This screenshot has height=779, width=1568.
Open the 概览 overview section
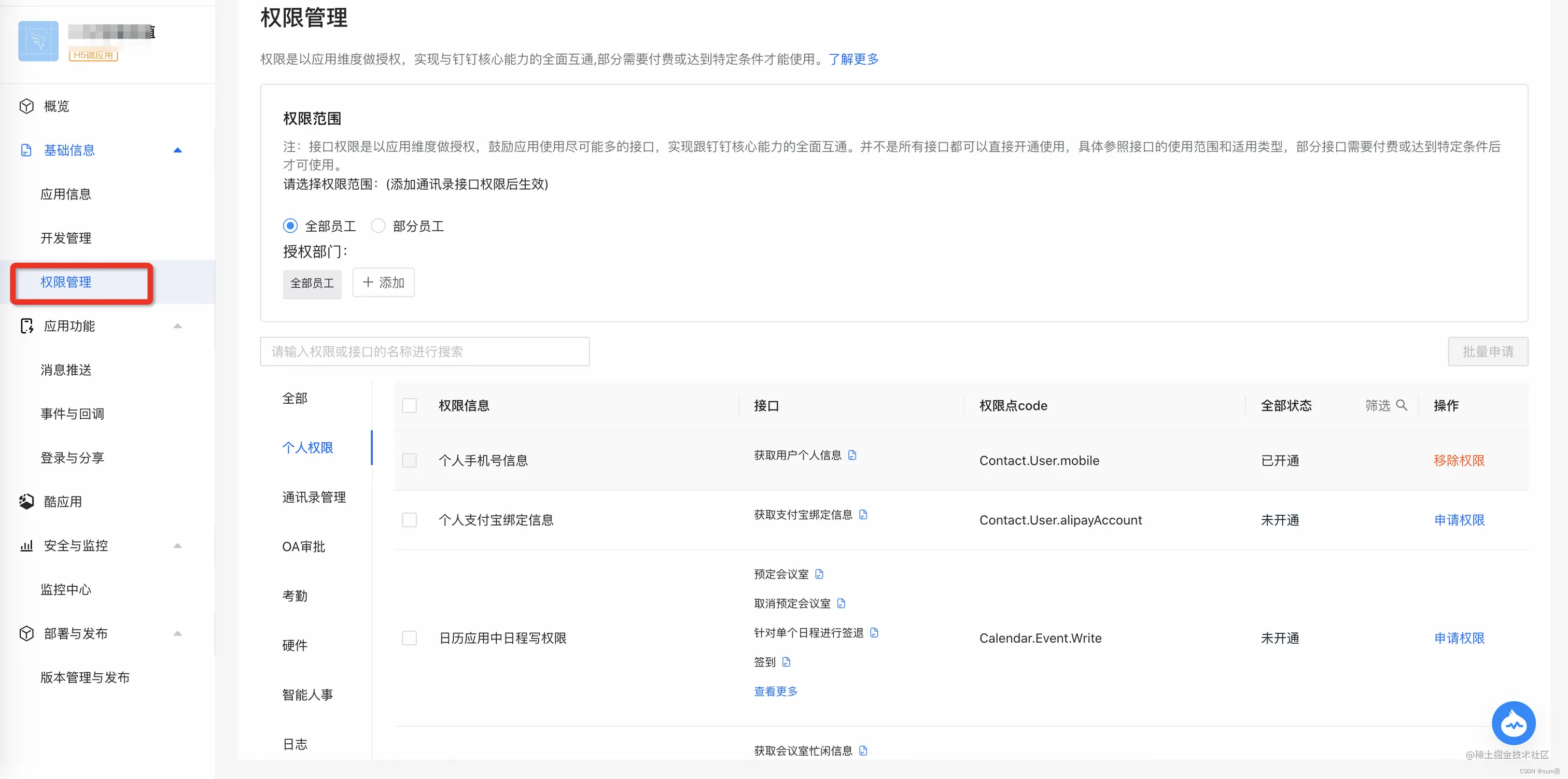[x=56, y=106]
